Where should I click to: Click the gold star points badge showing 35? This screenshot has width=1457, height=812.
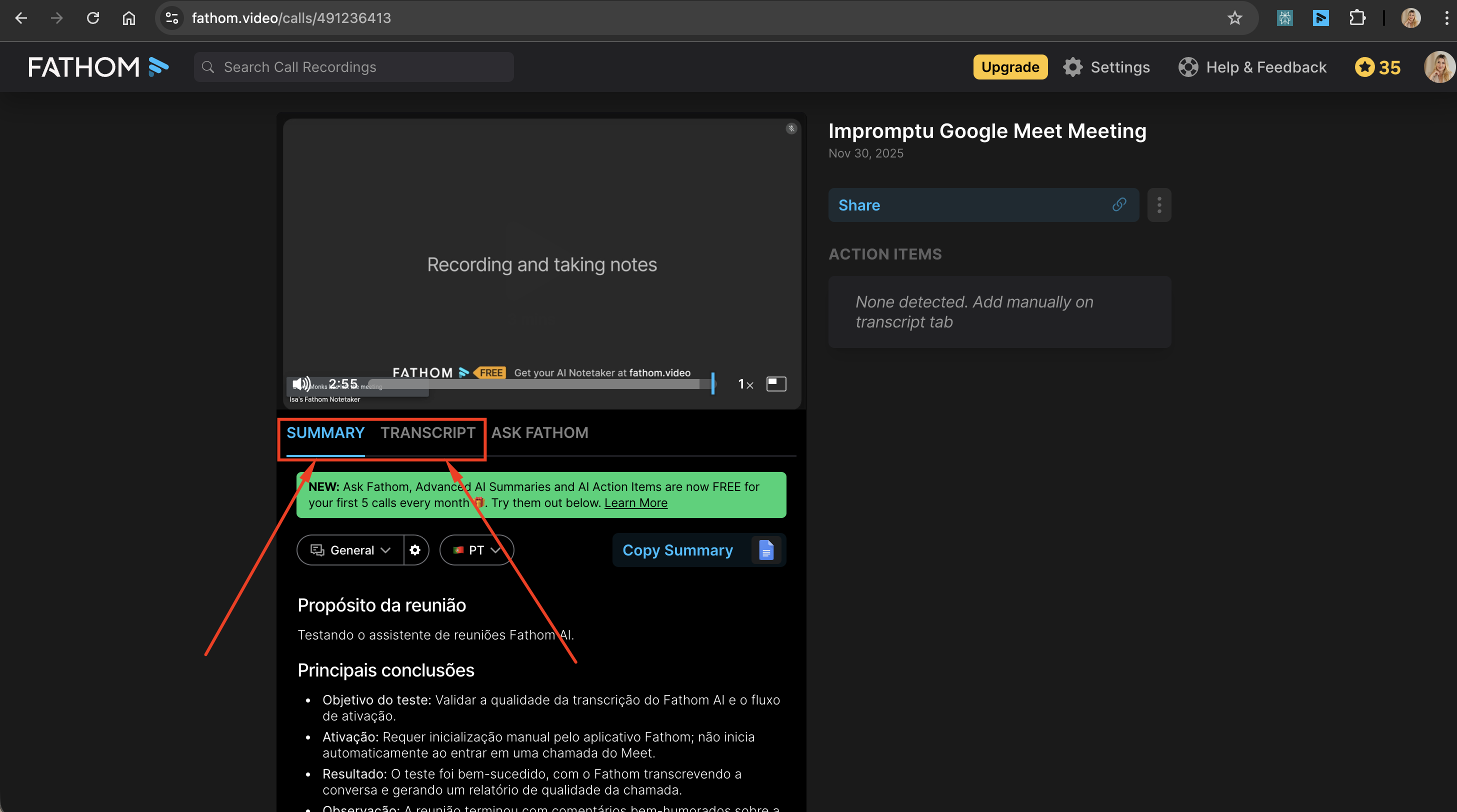[1378, 66]
